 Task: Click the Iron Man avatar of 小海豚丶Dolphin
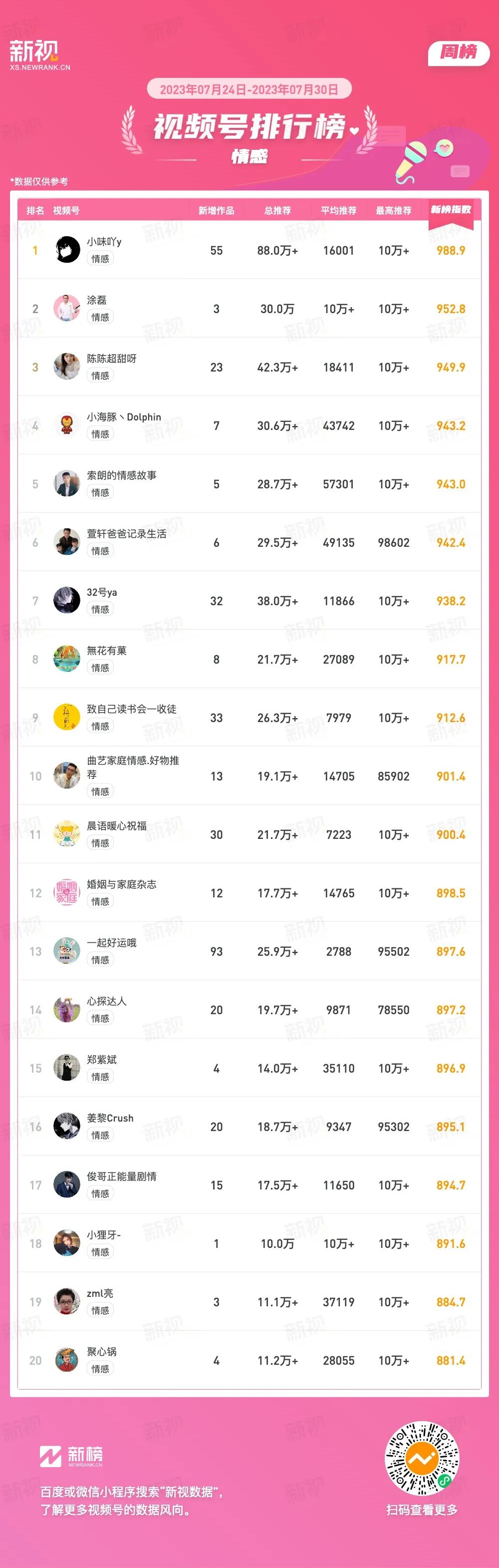(67, 425)
